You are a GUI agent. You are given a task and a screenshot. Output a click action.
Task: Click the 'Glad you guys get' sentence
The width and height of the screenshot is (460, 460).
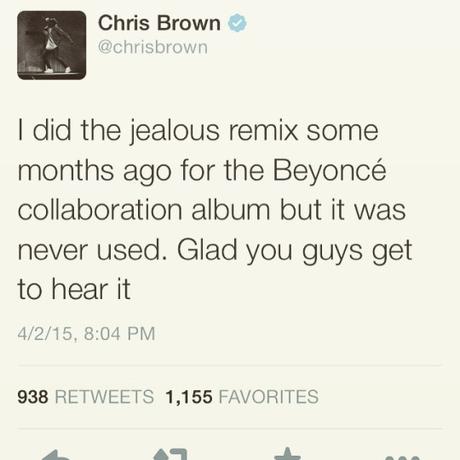(295, 251)
